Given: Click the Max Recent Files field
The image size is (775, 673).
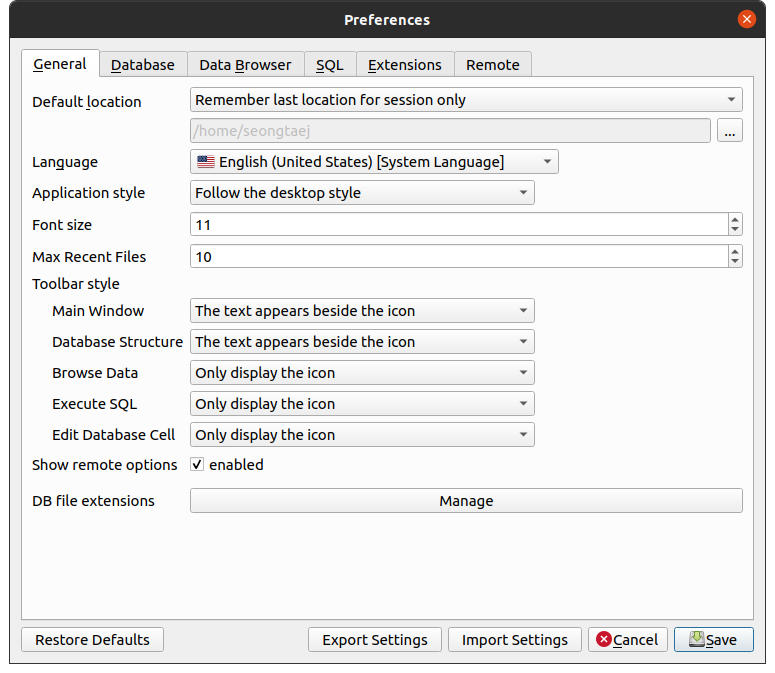Looking at the screenshot, I should point(459,256).
